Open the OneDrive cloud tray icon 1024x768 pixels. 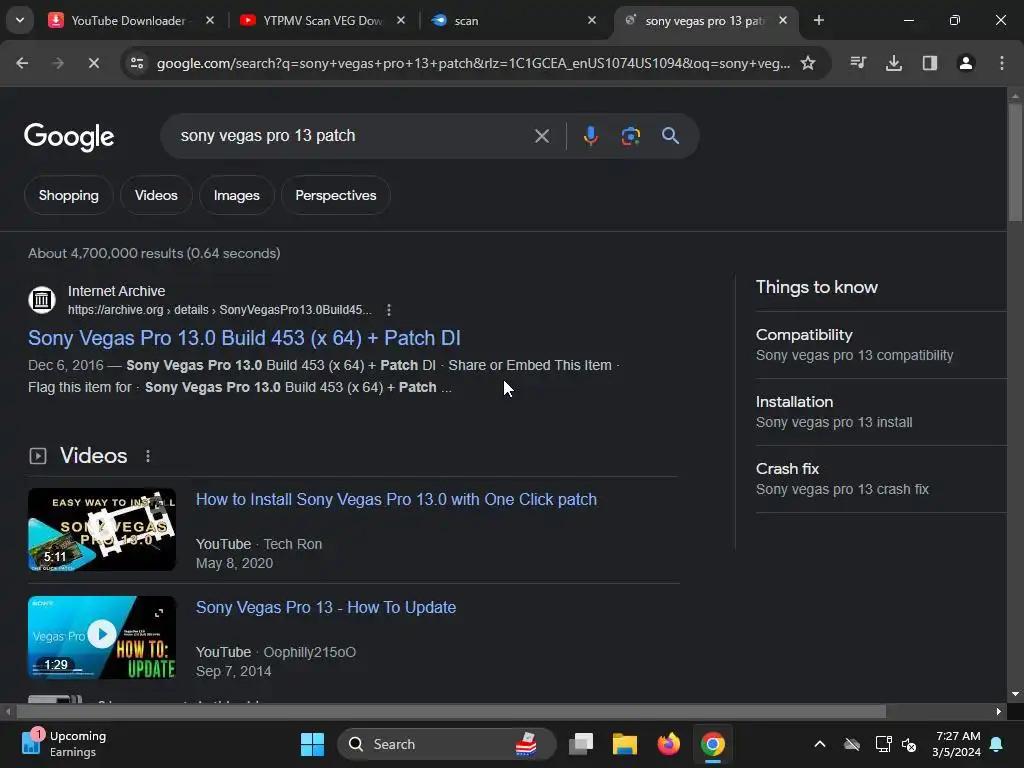coord(852,744)
